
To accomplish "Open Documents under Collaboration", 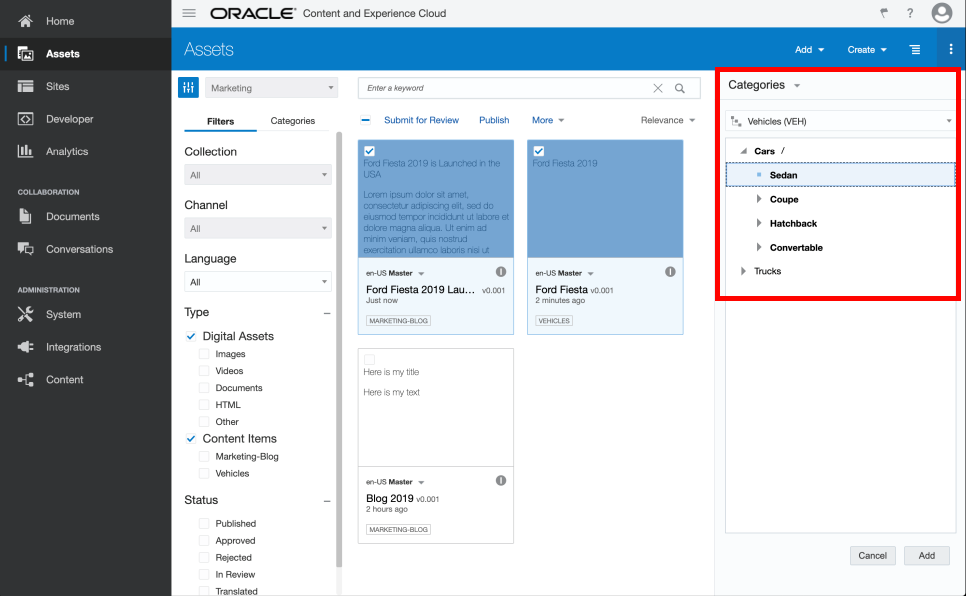I will tap(72, 216).
